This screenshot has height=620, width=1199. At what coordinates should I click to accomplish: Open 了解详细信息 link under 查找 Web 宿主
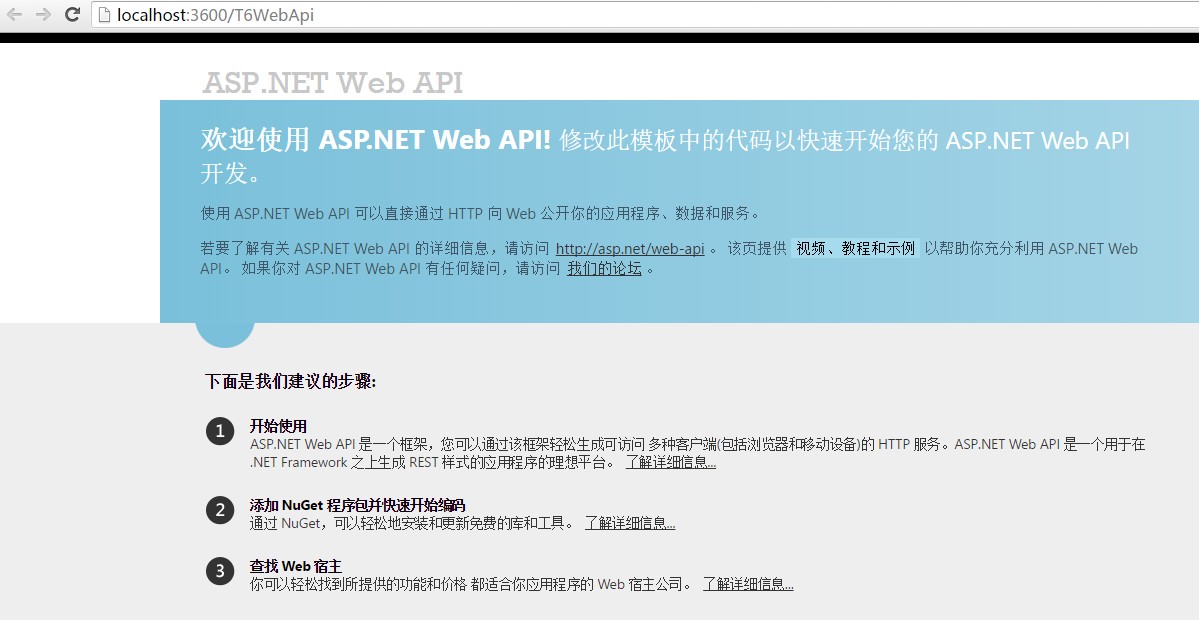point(748,584)
